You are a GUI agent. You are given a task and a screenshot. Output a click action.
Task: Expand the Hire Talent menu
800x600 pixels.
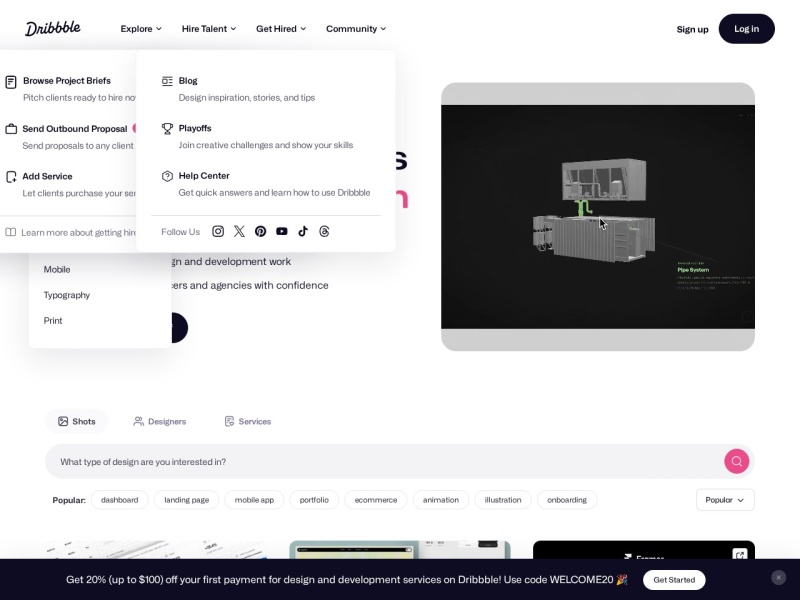tap(209, 29)
